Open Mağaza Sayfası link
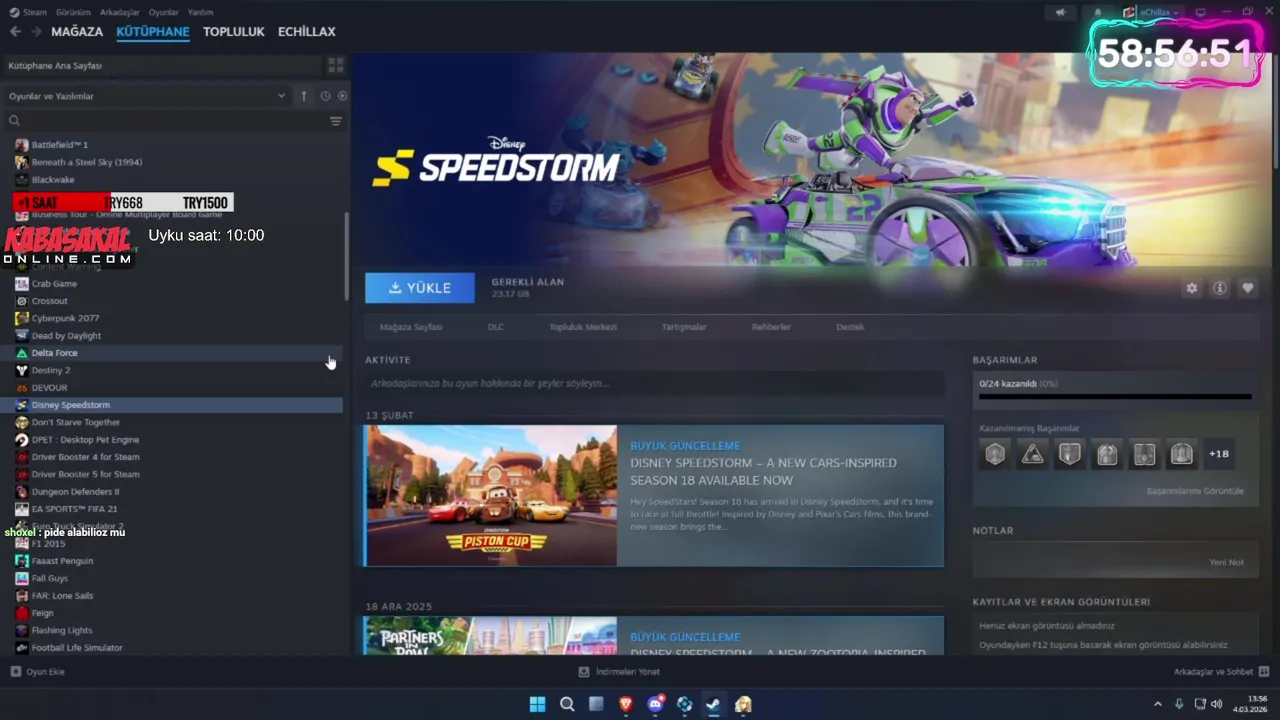 tap(411, 327)
